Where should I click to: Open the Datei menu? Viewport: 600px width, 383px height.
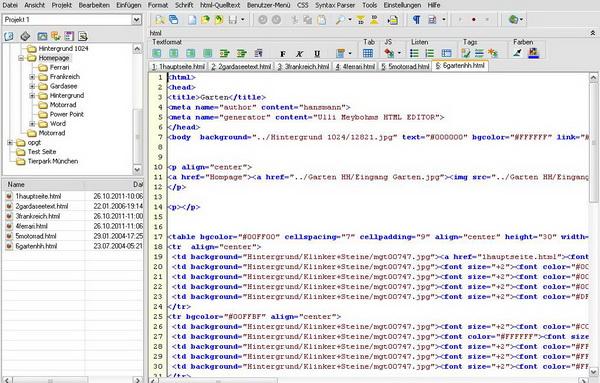pyautogui.click(x=10, y=5)
